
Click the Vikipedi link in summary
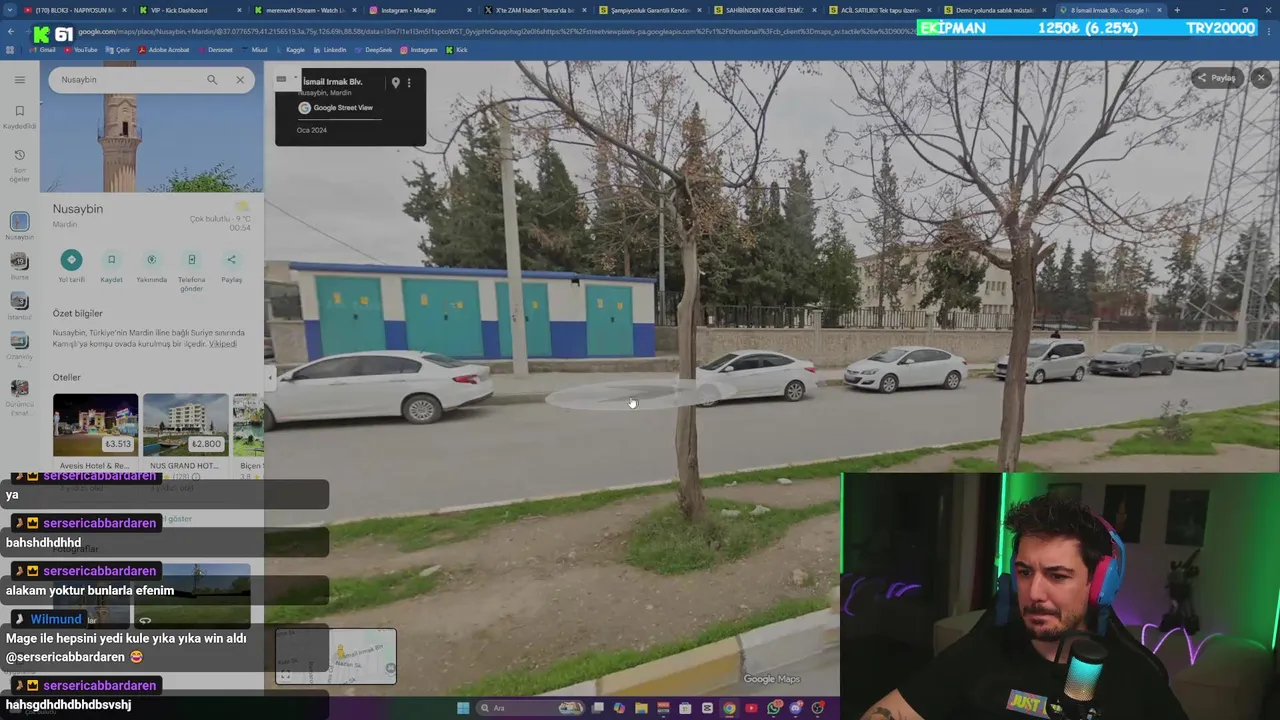click(223, 344)
